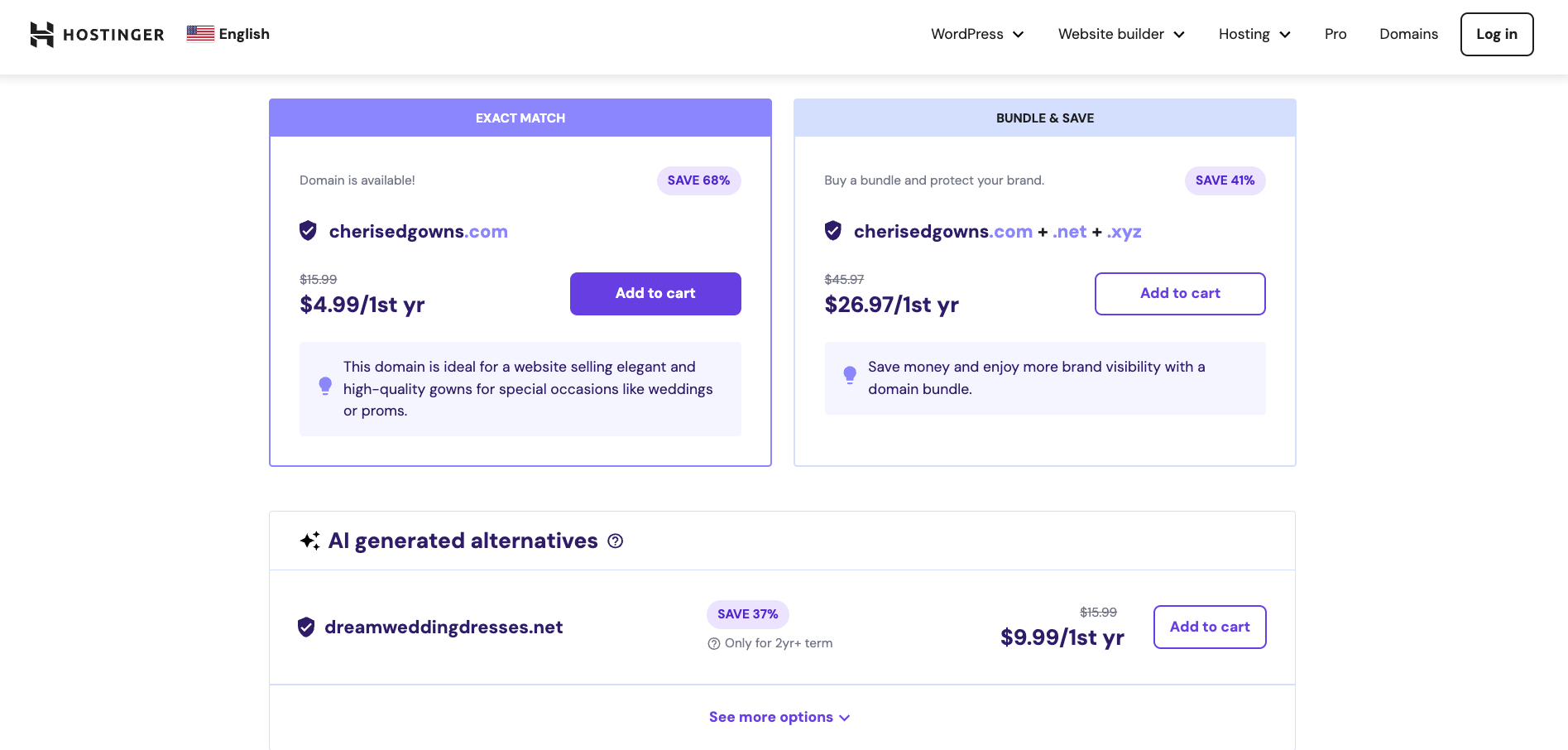
Task: Click the Log in button
Action: coord(1496,34)
